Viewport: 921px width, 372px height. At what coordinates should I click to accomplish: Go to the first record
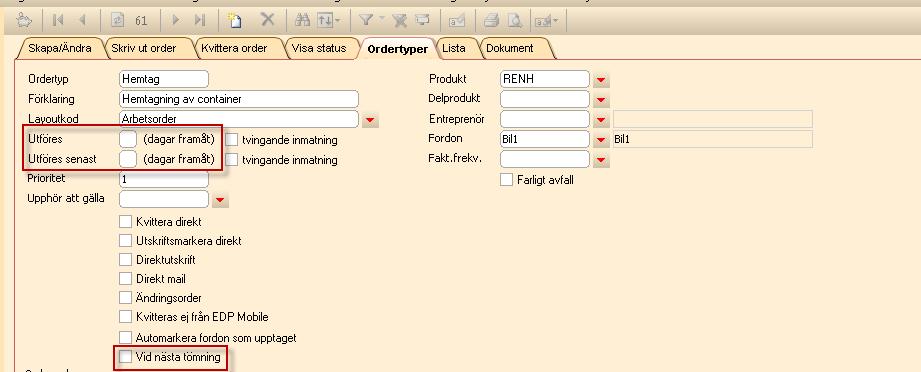58,21
